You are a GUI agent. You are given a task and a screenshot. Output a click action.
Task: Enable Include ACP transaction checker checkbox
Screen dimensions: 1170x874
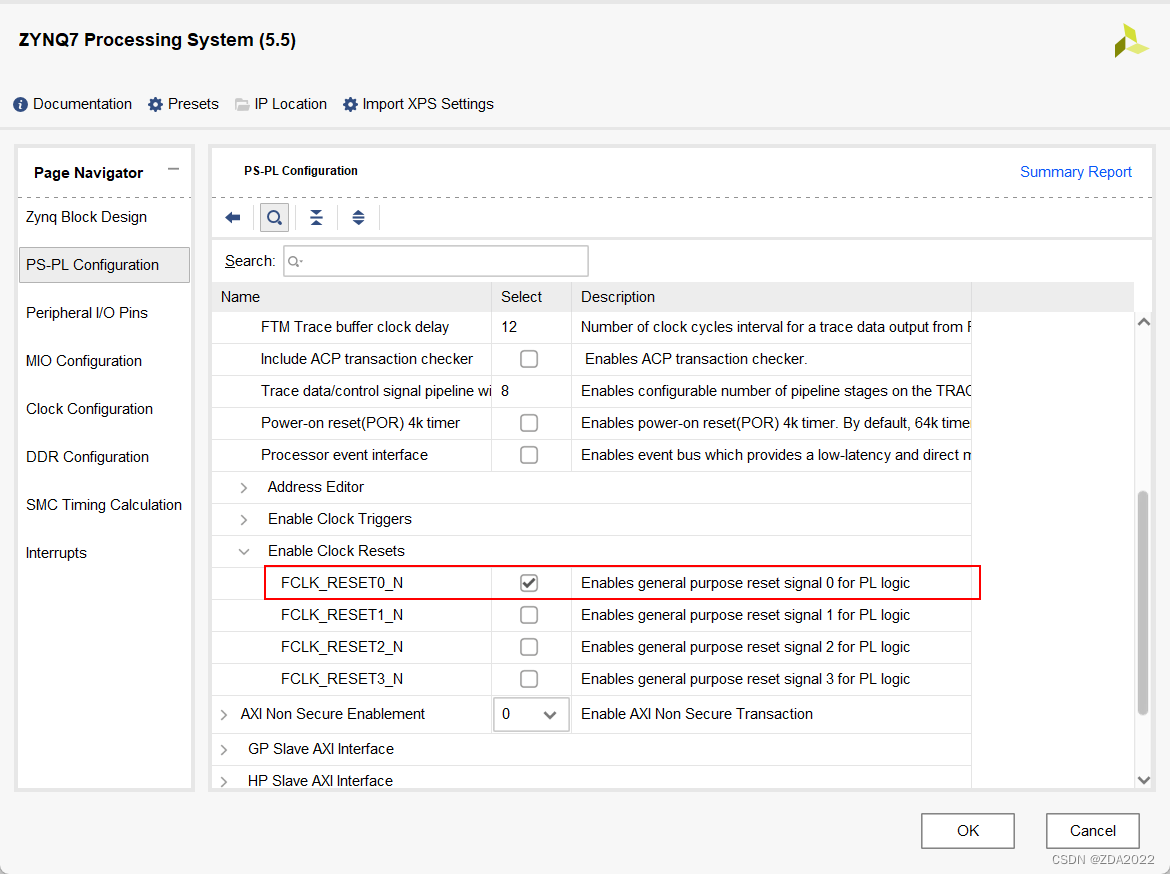(529, 359)
